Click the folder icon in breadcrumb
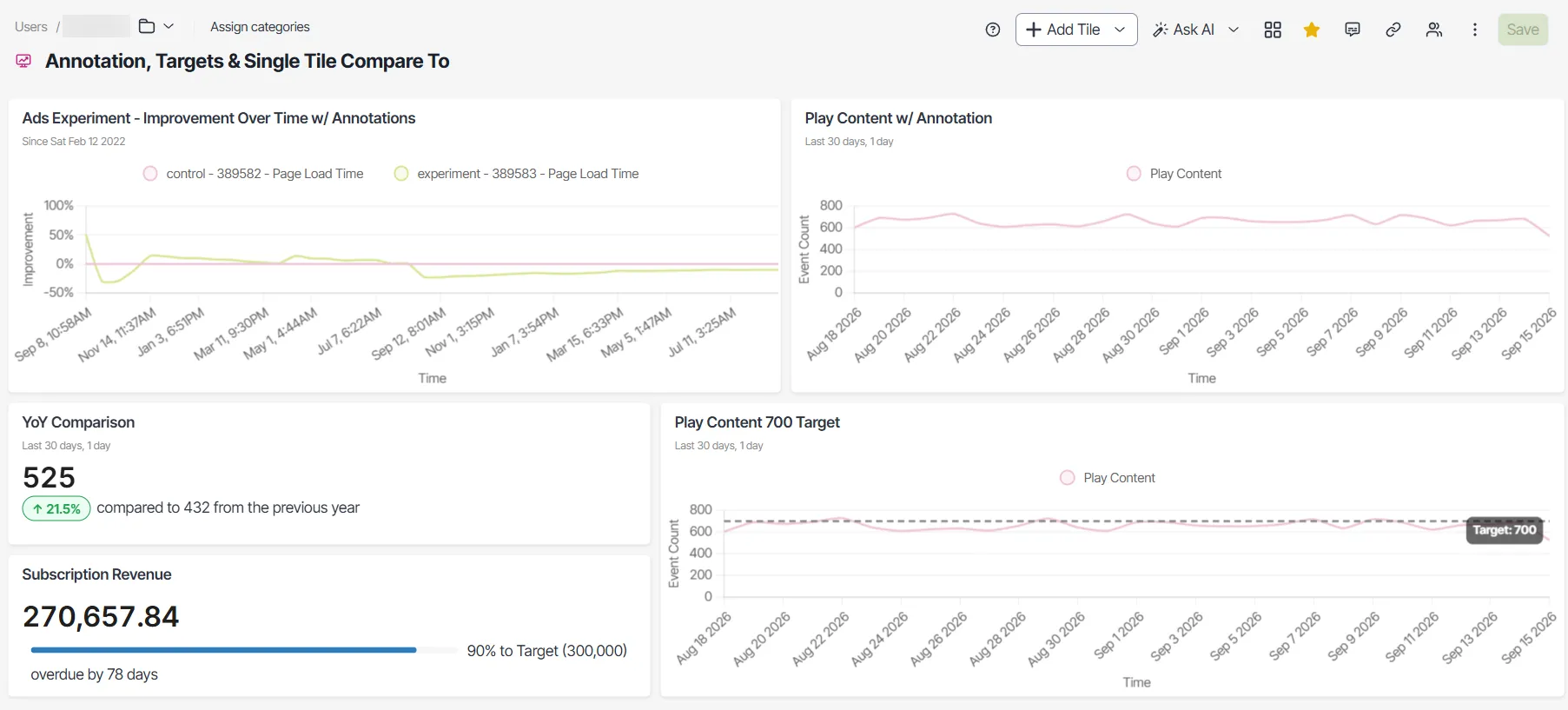The height and width of the screenshot is (710, 1568). click(147, 26)
